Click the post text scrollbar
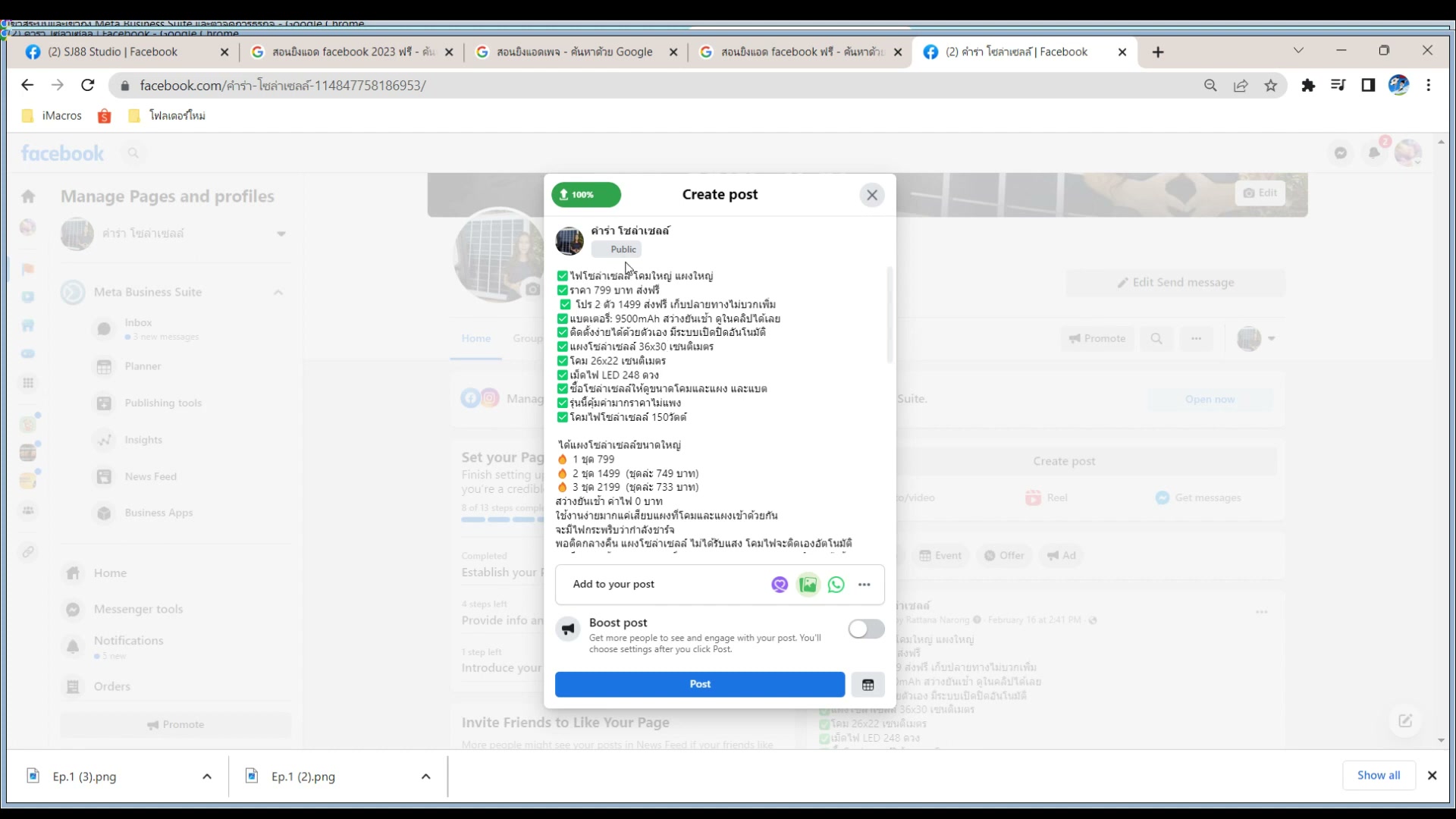 click(x=890, y=315)
